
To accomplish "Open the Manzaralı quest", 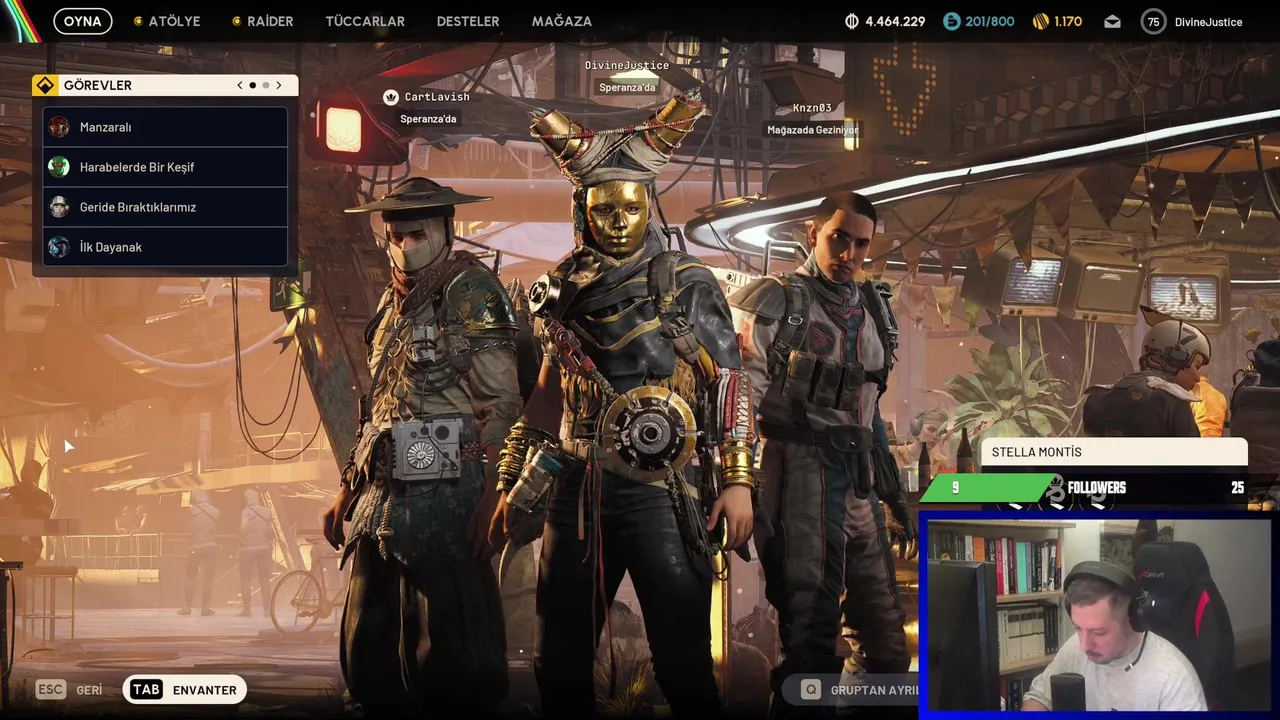I will click(x=165, y=127).
